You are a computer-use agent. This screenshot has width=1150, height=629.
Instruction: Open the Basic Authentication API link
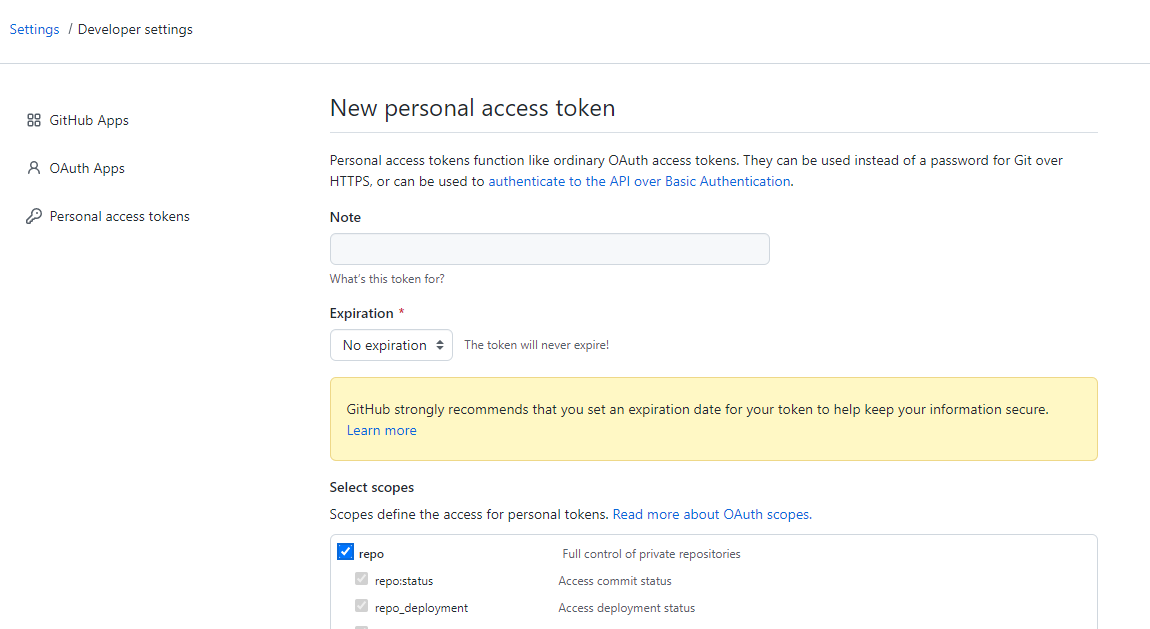pyautogui.click(x=639, y=181)
